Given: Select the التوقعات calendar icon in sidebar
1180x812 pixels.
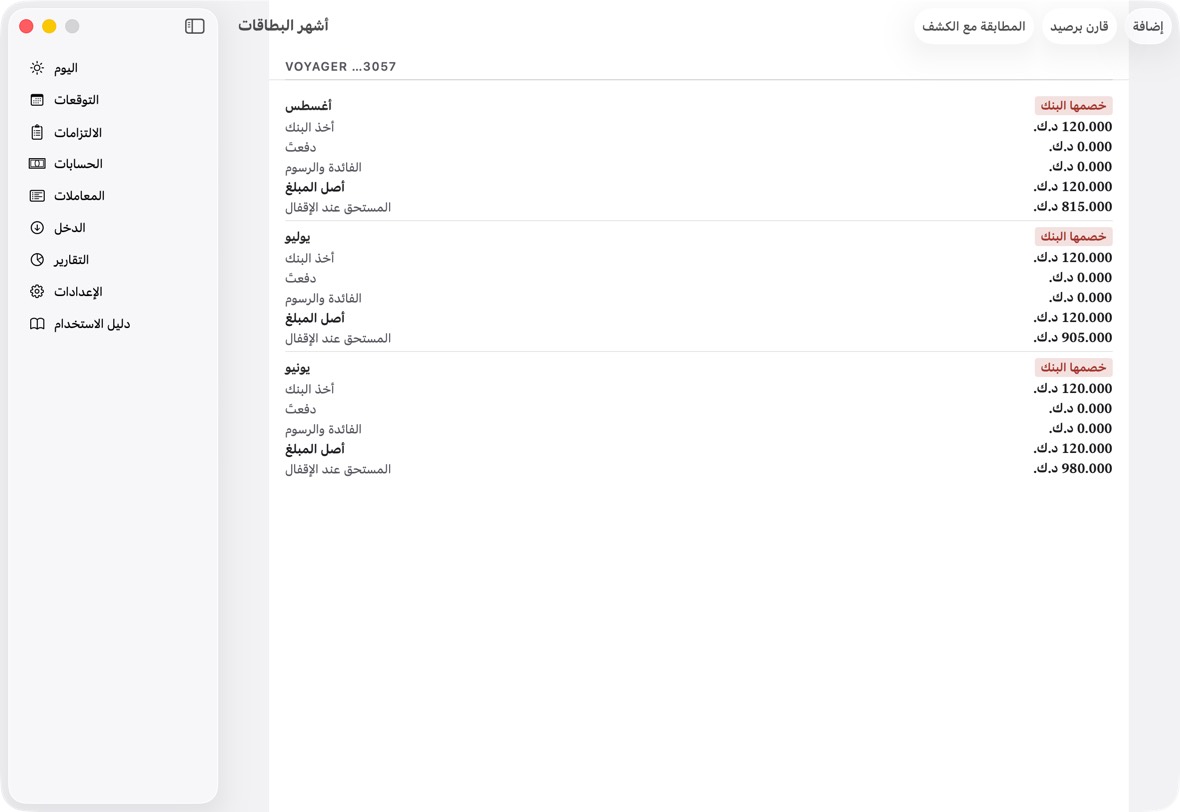Looking at the screenshot, I should pos(37,100).
